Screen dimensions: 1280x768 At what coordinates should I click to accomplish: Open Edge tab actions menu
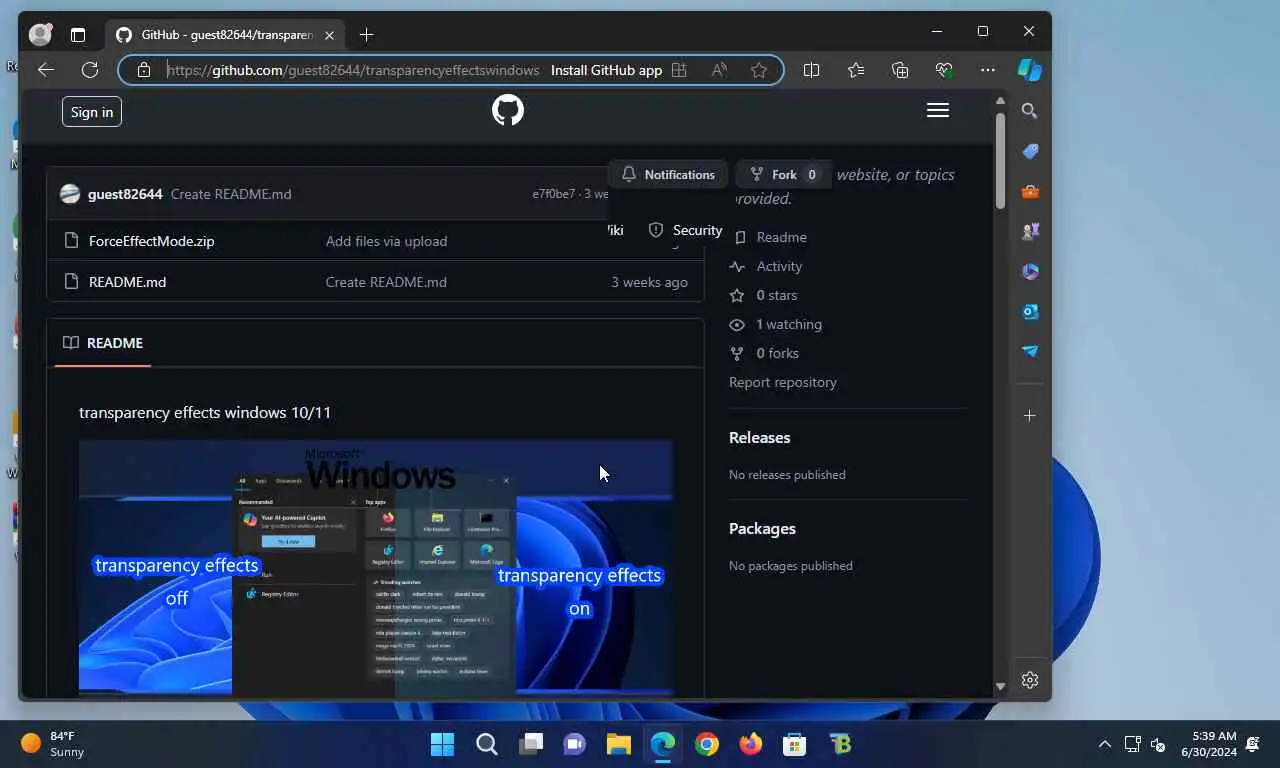(78, 35)
